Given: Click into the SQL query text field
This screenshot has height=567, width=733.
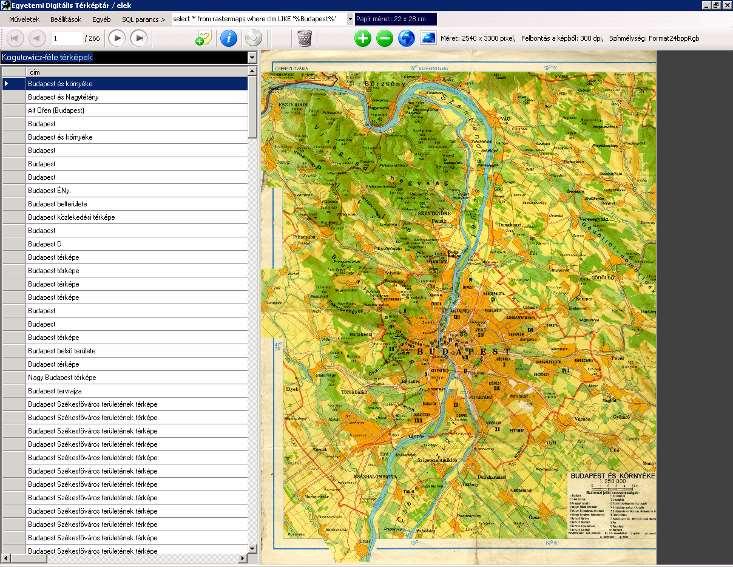Looking at the screenshot, I should click(x=259, y=19).
